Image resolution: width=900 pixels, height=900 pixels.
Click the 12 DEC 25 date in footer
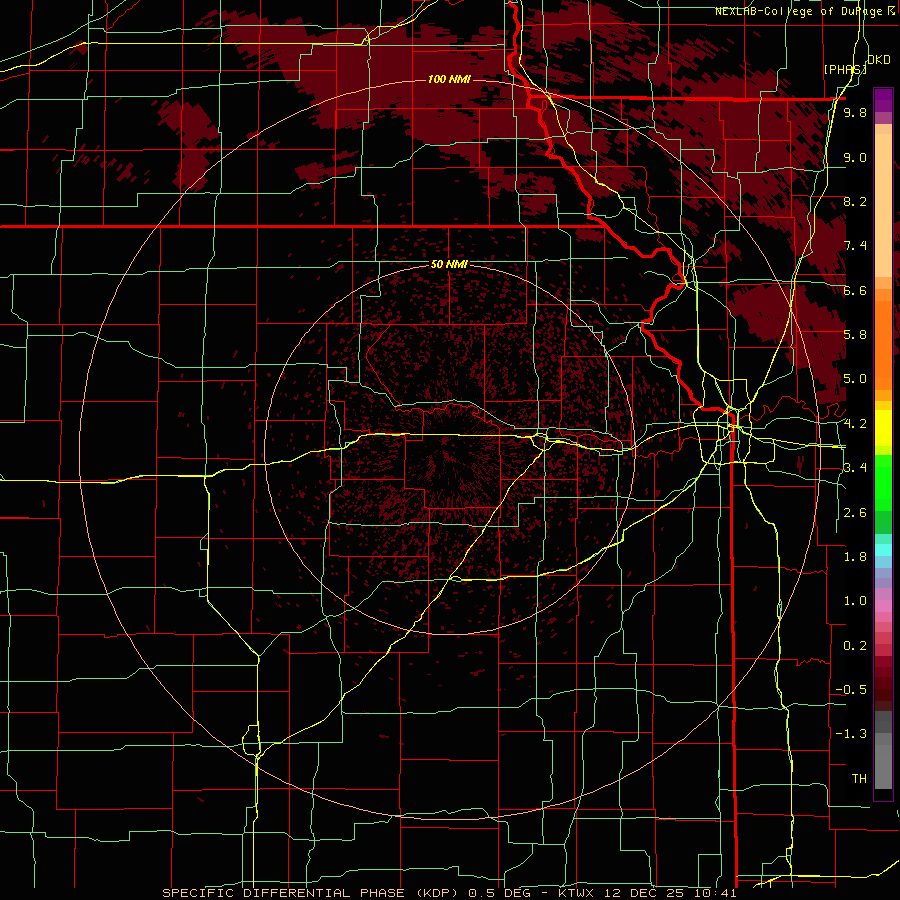tap(643, 893)
